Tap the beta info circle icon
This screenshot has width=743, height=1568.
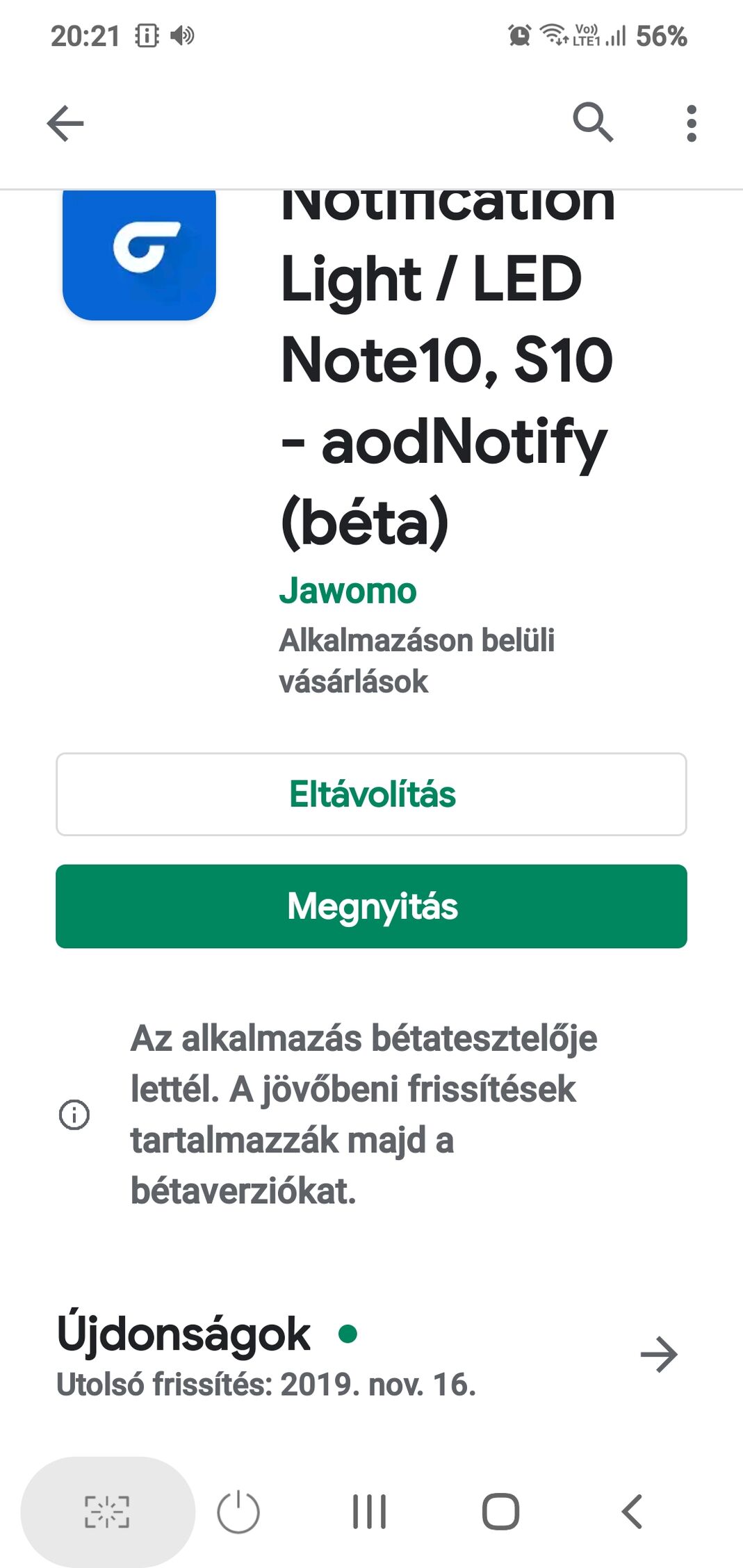pyautogui.click(x=74, y=1115)
